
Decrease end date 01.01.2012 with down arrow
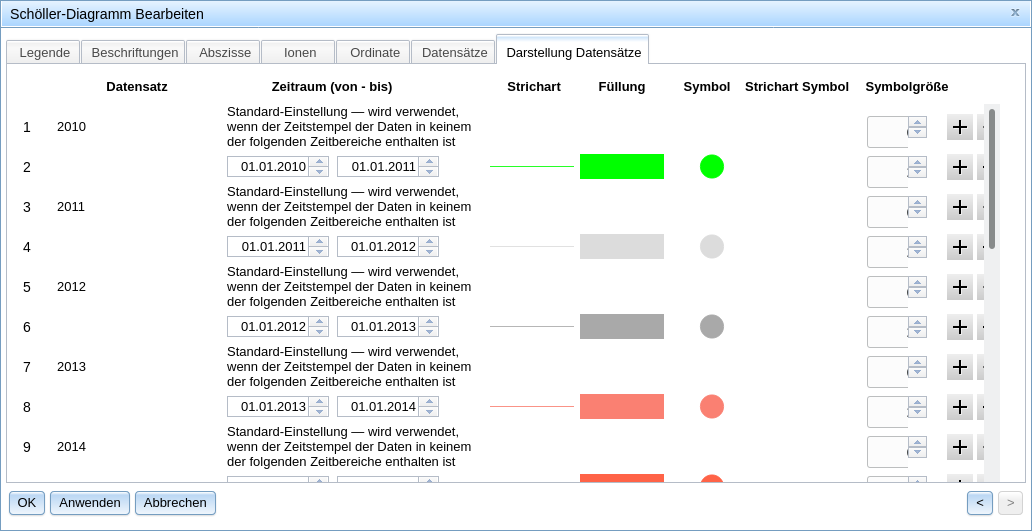click(x=428, y=252)
